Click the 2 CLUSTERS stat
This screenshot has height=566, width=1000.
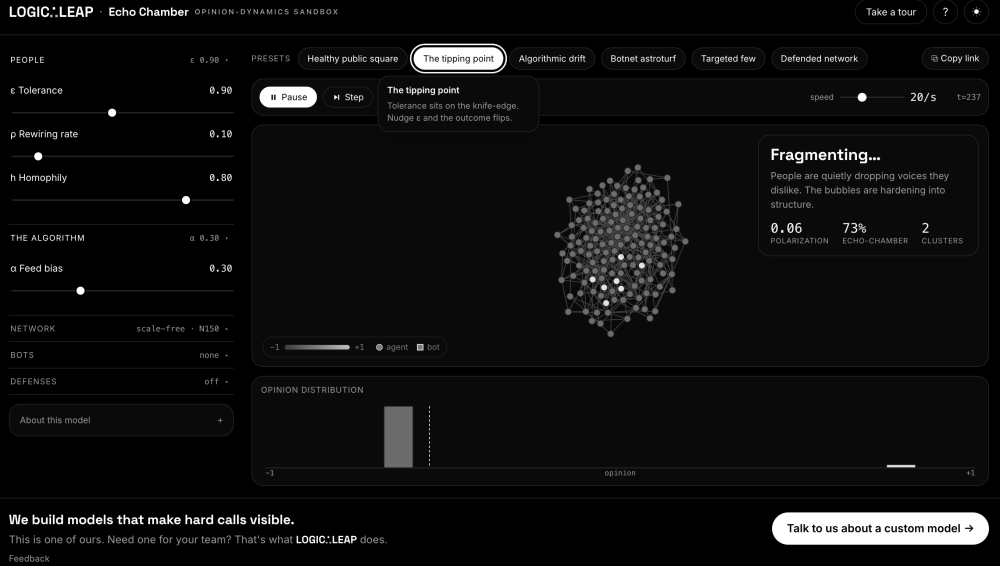tap(942, 233)
